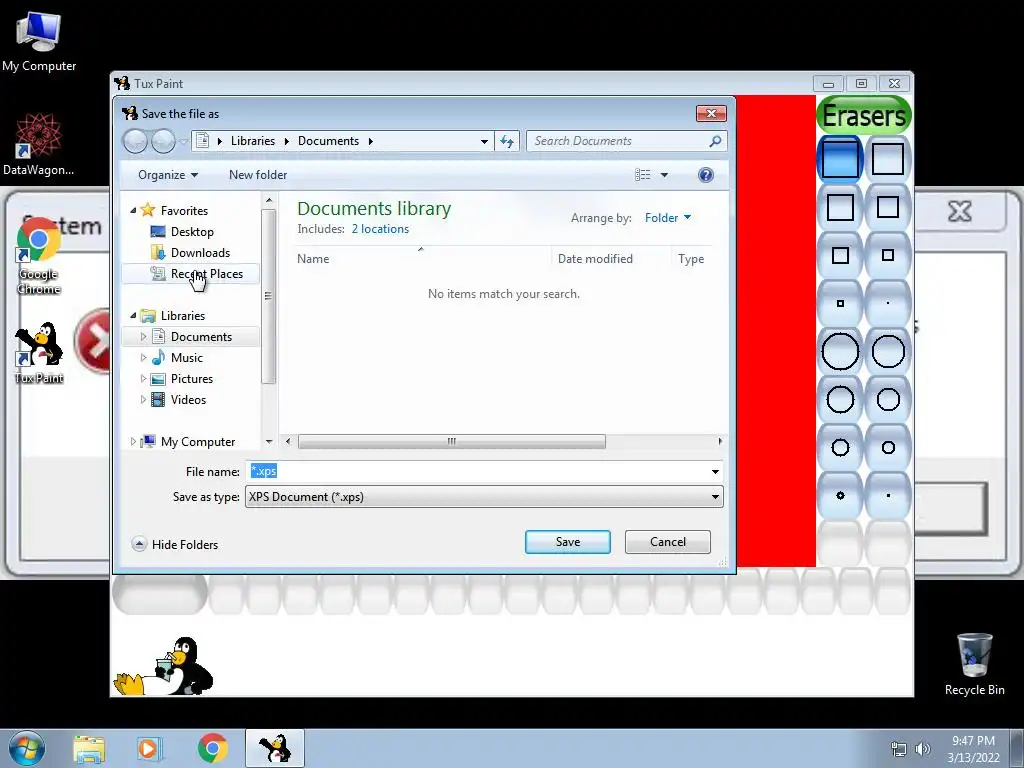Click inside the File name field

pos(477,472)
